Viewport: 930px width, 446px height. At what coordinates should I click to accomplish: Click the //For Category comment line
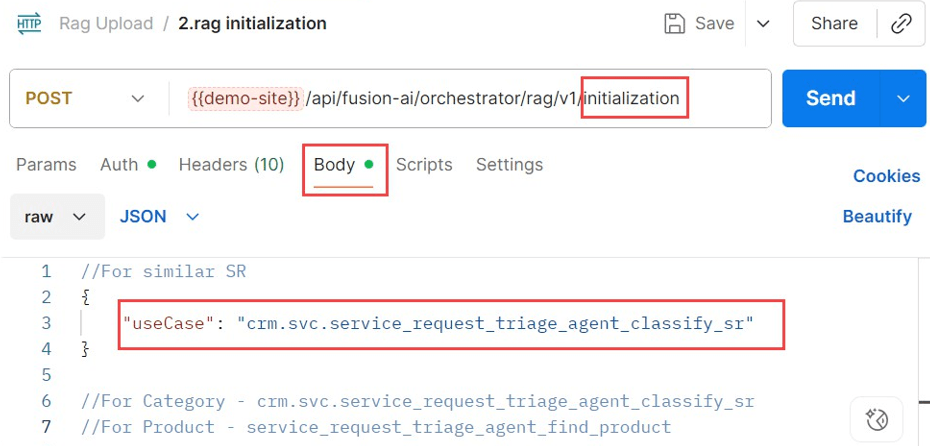click(x=418, y=402)
